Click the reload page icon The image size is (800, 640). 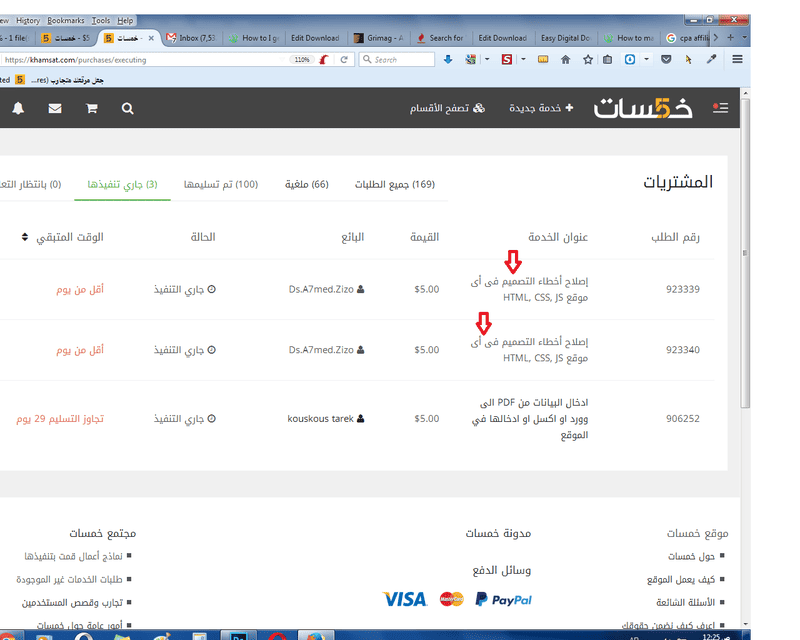pyautogui.click(x=344, y=60)
